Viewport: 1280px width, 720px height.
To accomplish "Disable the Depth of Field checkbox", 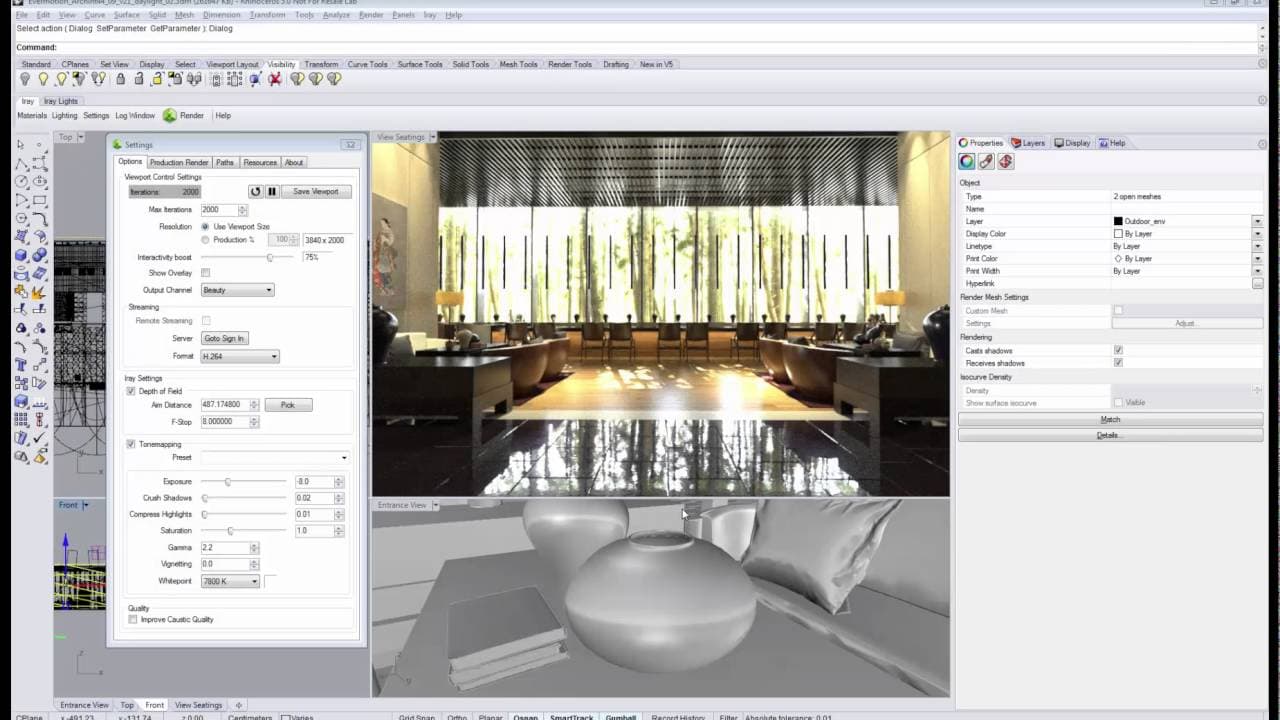I will (x=131, y=391).
